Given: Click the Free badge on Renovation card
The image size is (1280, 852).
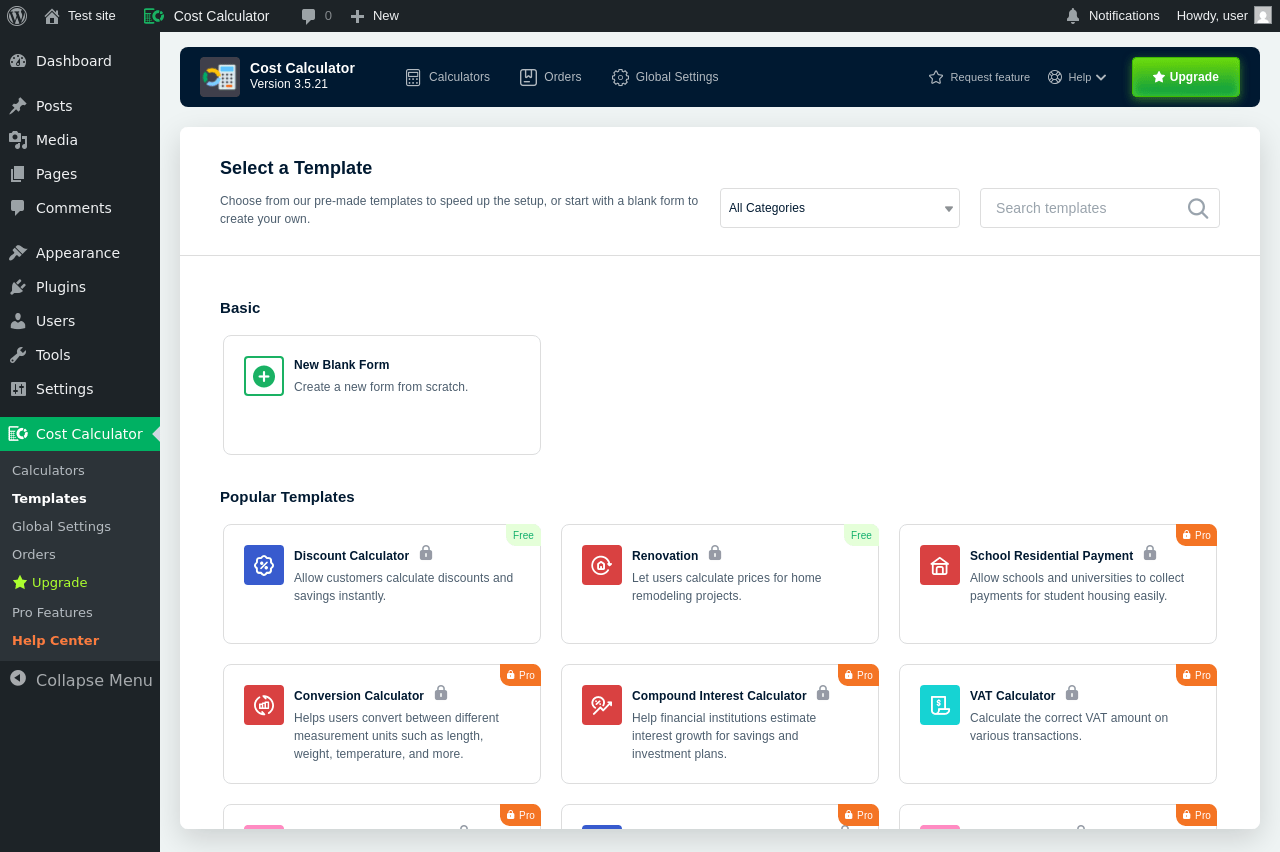Looking at the screenshot, I should (861, 535).
